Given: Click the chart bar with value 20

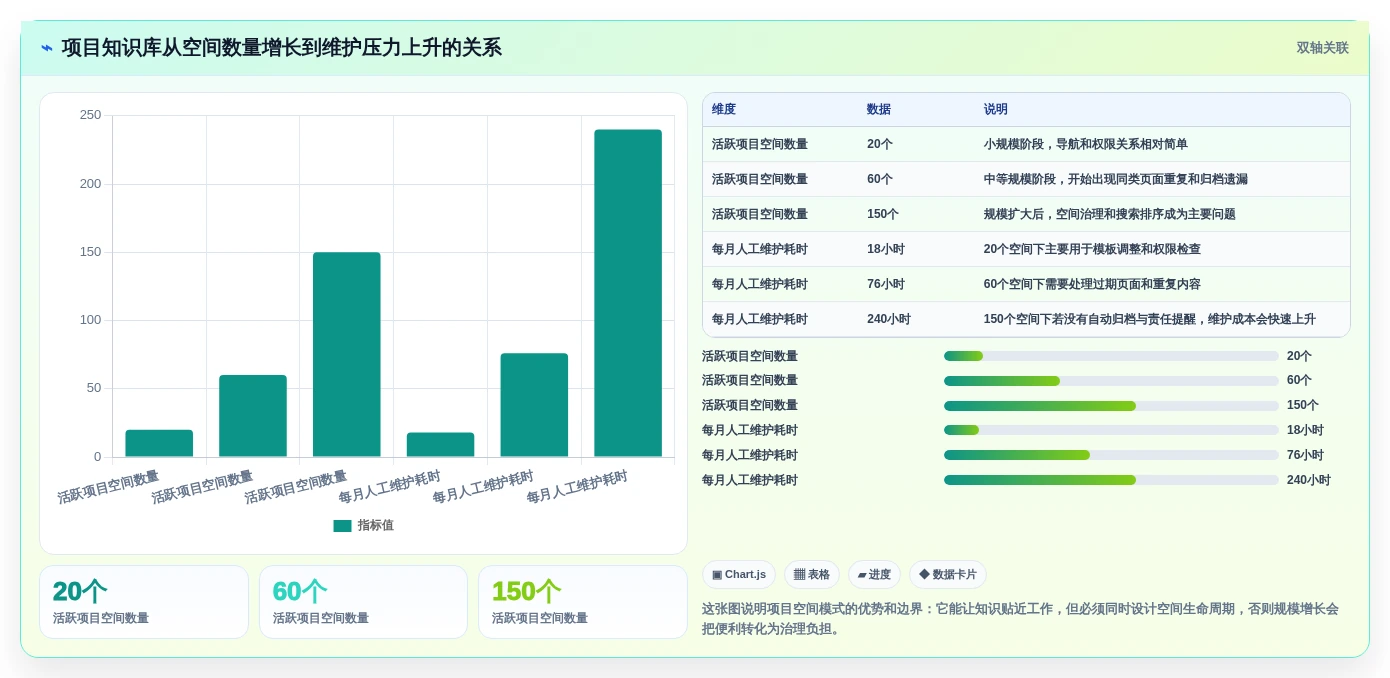Looking at the screenshot, I should click(x=159, y=444).
